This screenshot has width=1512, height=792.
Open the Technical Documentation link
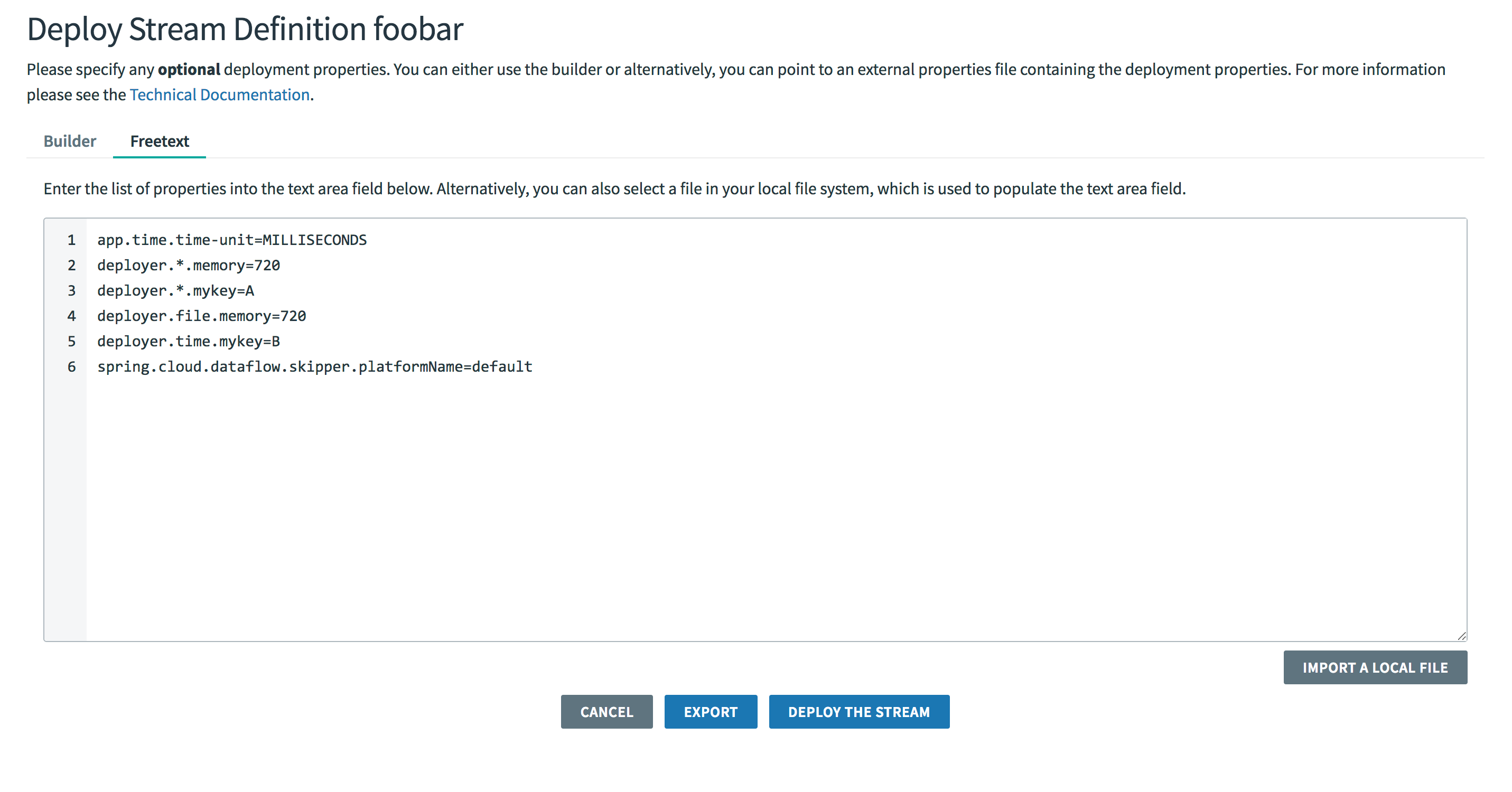(220, 95)
